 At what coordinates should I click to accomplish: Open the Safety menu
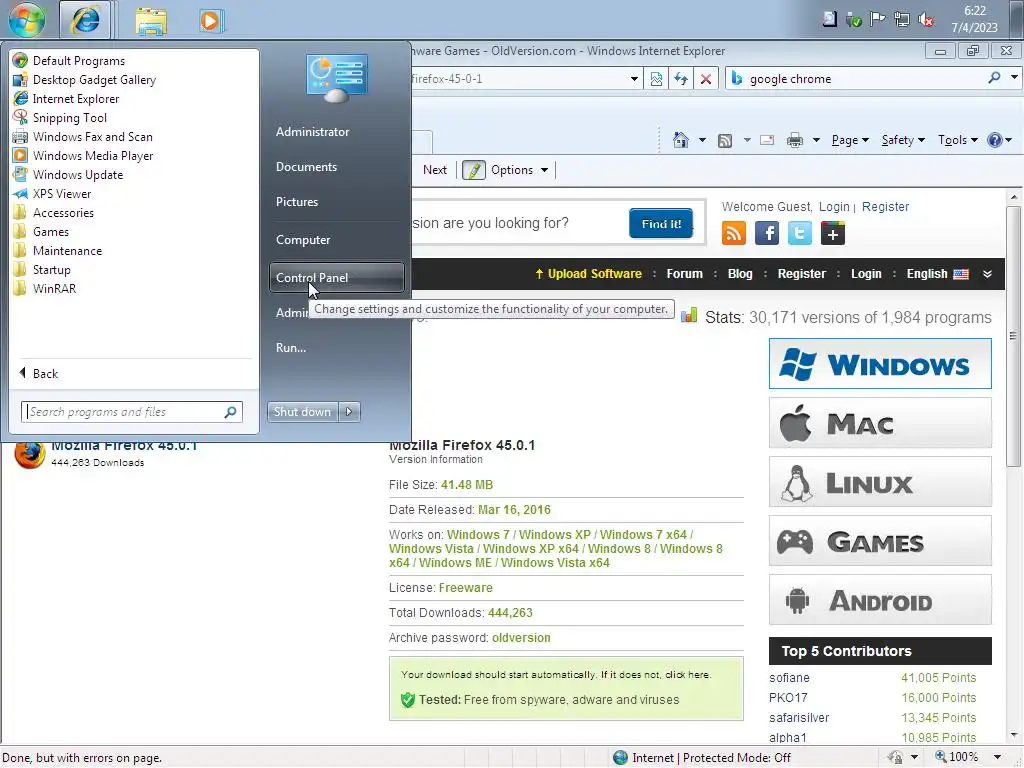(903, 140)
